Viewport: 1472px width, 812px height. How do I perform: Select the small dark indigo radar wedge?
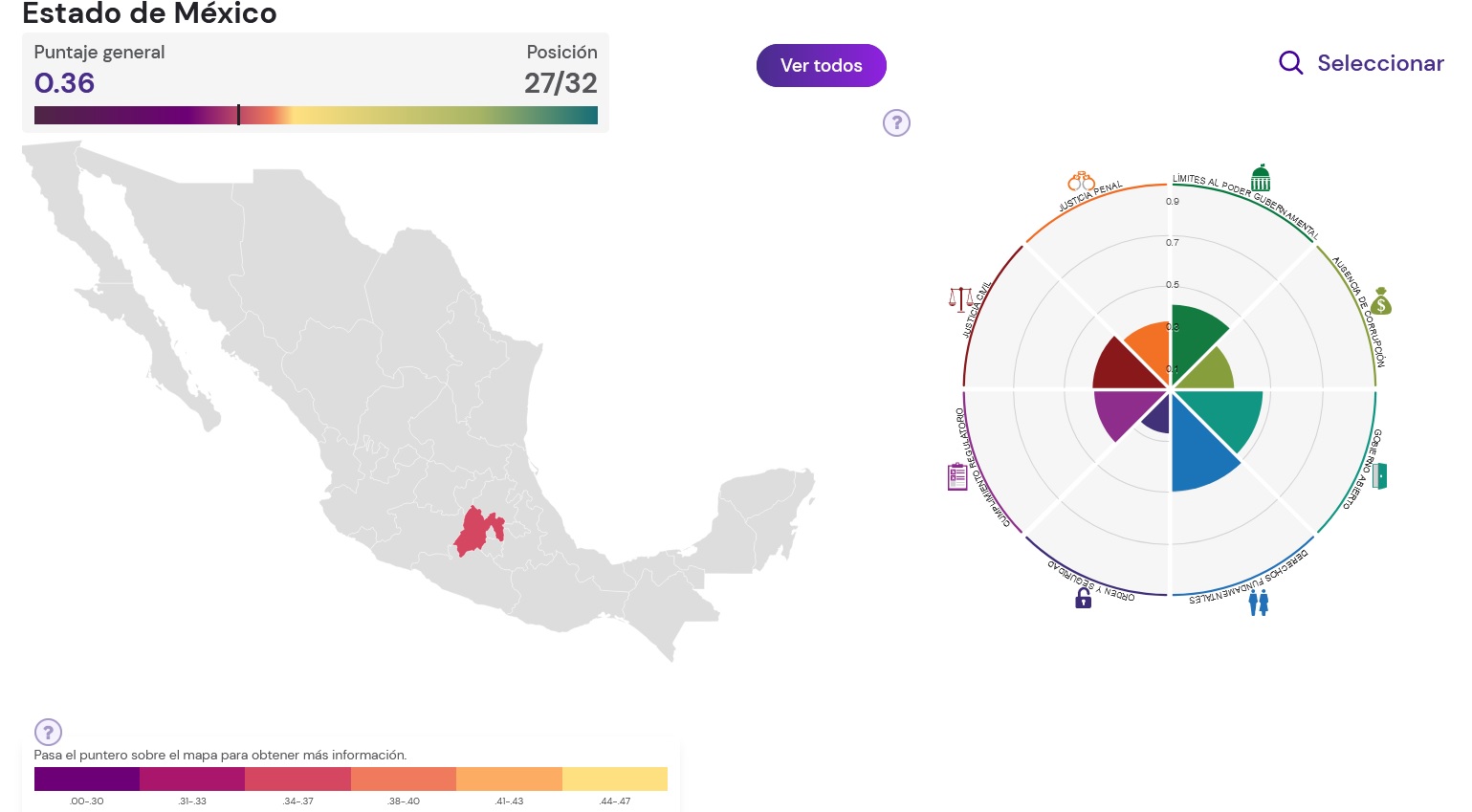(1158, 418)
